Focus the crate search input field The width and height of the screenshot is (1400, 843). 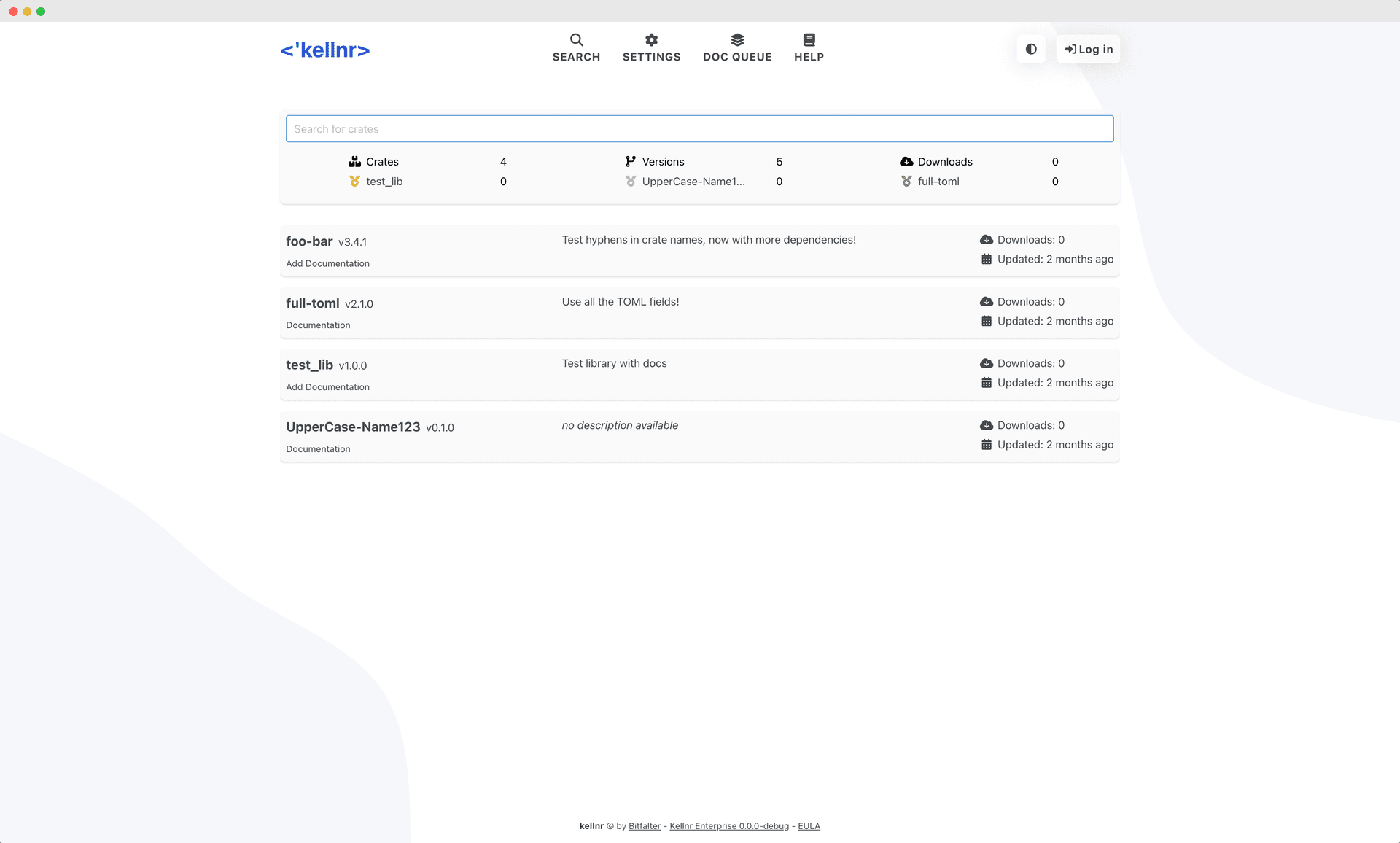click(x=699, y=128)
